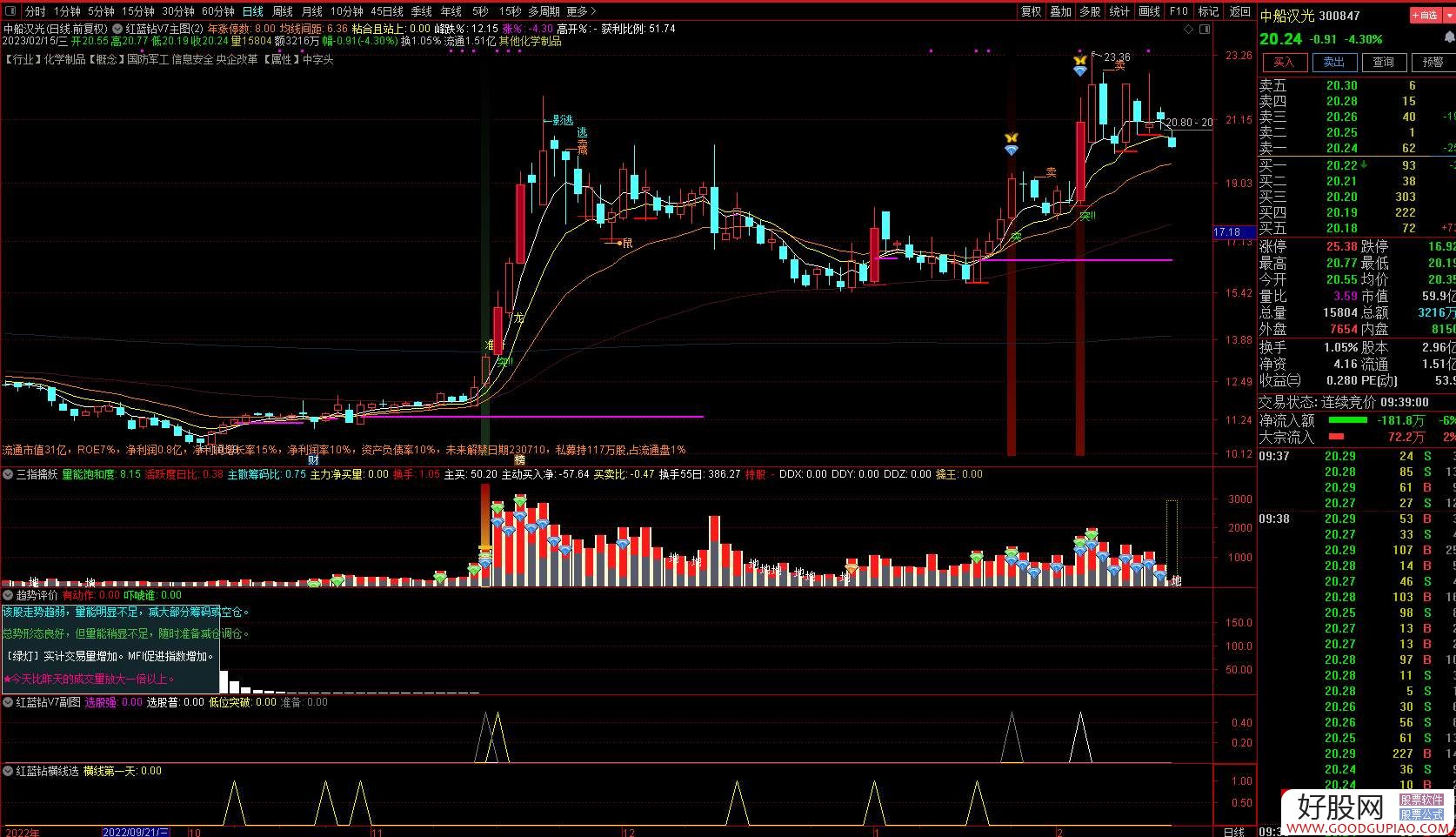The width and height of the screenshot is (1456, 837).
Task: Select the 5分钟 period tab
Action: [101, 11]
